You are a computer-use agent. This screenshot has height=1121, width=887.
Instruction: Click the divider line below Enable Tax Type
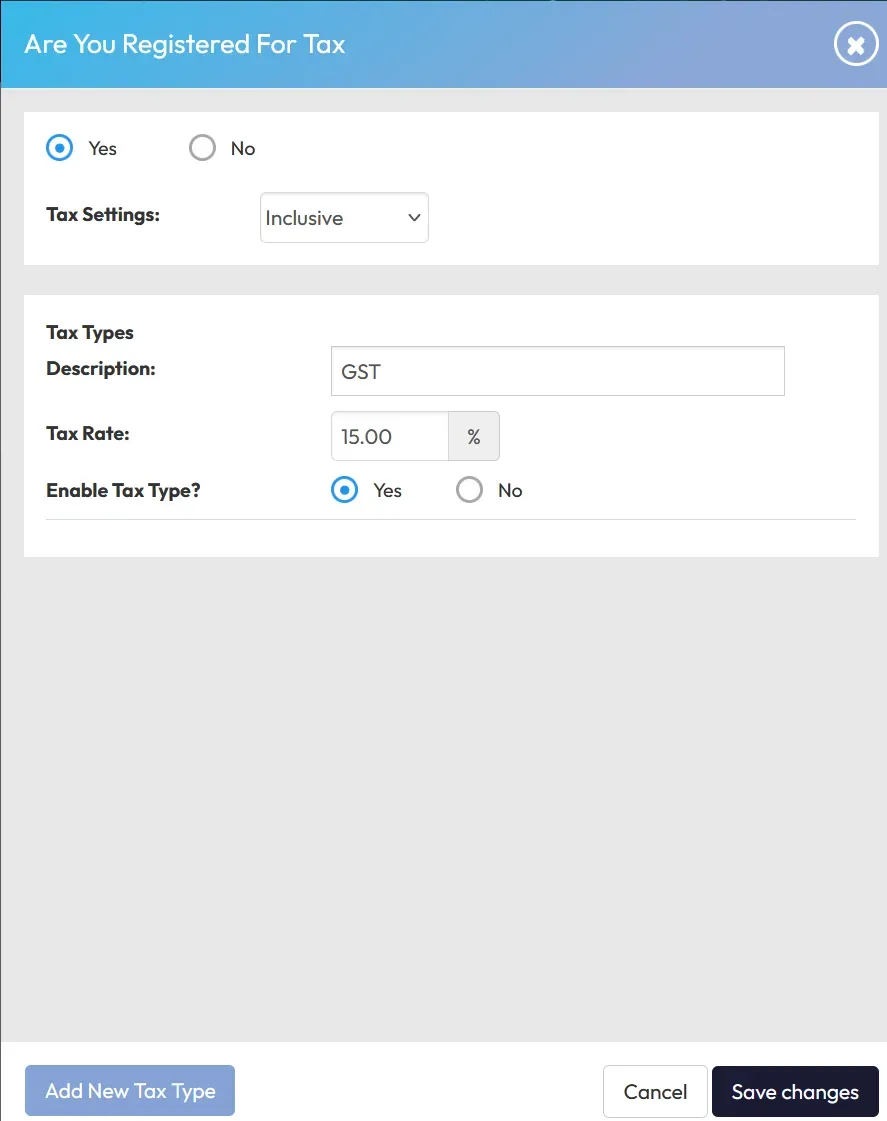tap(450, 519)
